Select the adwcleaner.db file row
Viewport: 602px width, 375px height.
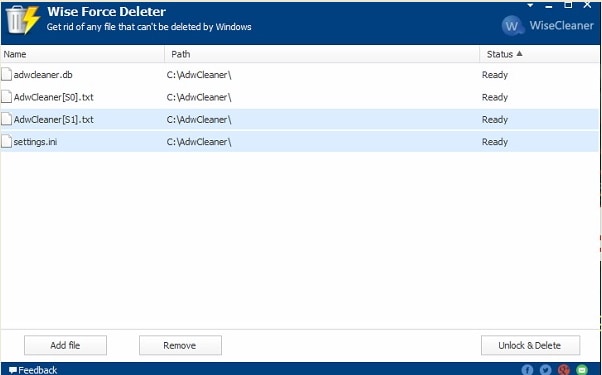(299, 75)
